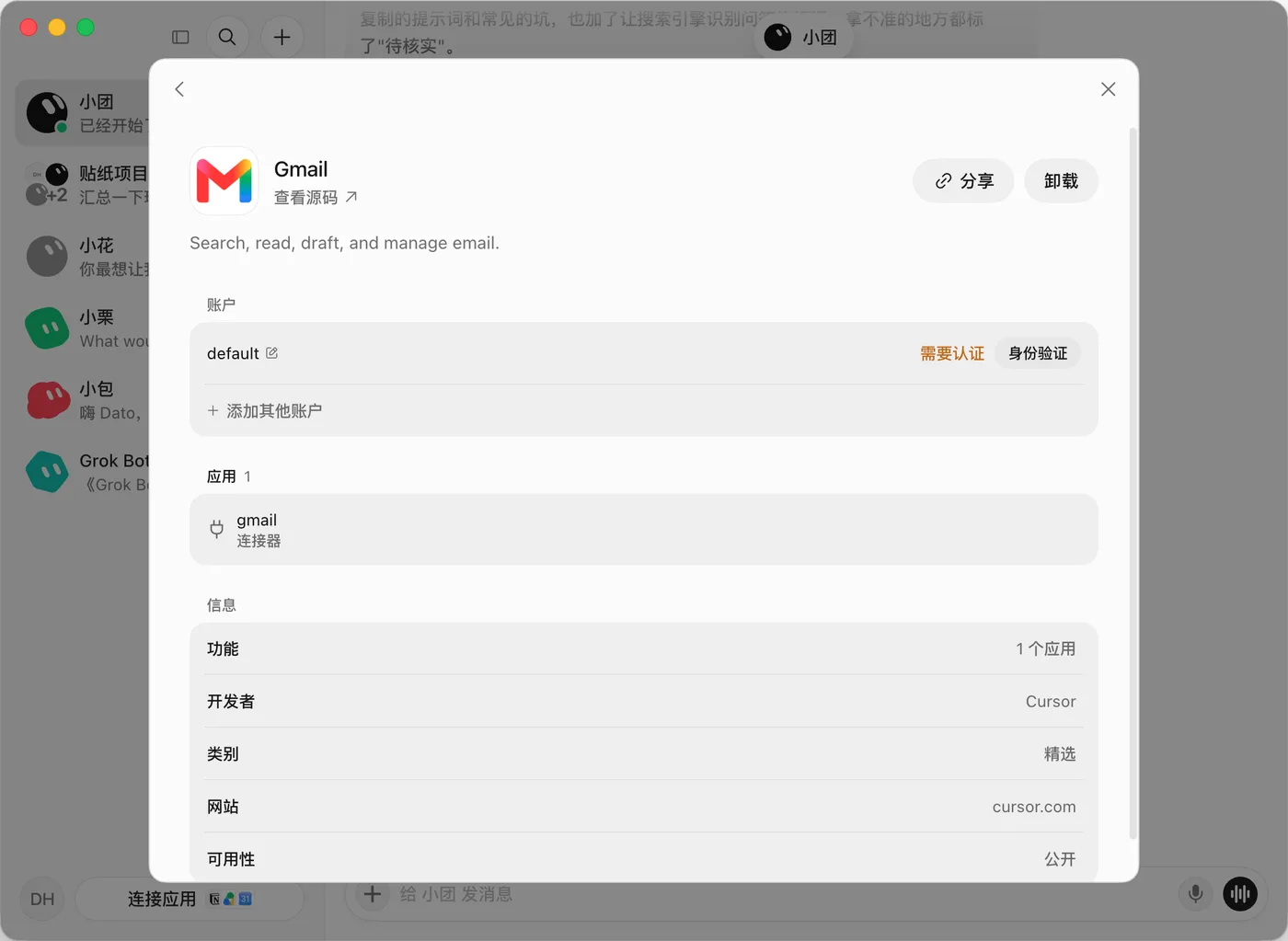Open the 小包 red avatar chat

tap(47, 400)
